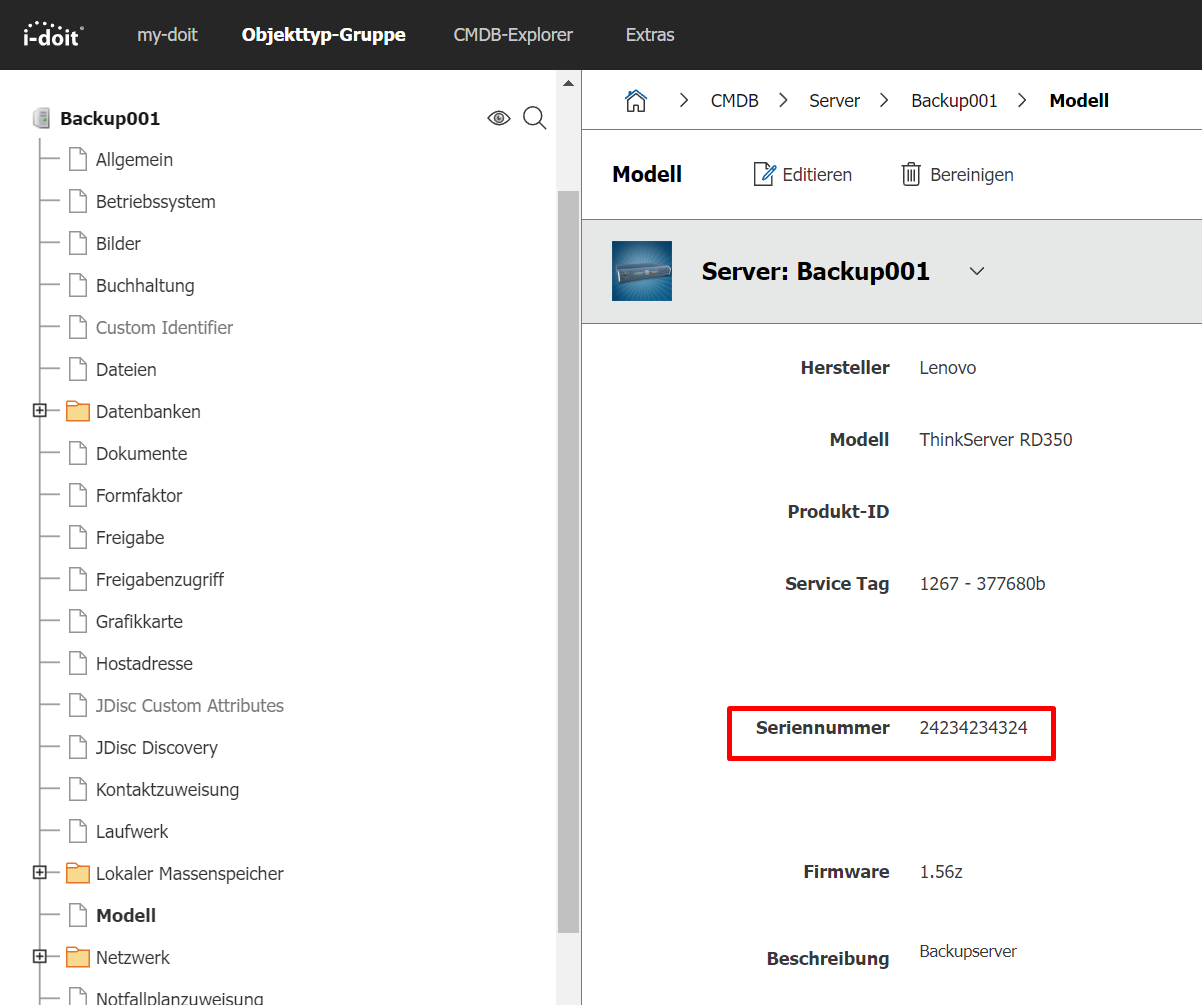1202x1005 pixels.
Task: Toggle the eye visibility icon
Action: (499, 119)
